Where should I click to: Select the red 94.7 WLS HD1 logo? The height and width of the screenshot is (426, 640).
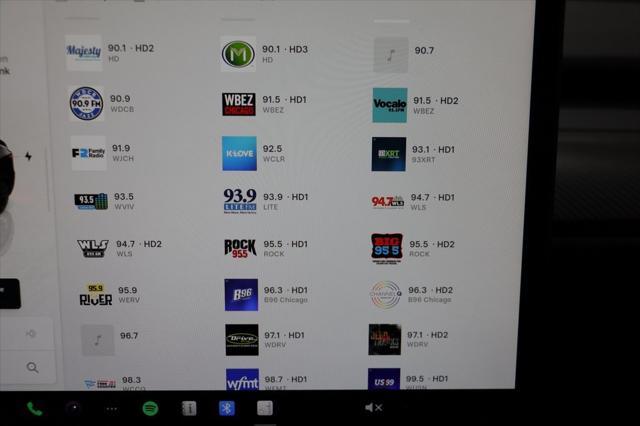click(x=388, y=202)
